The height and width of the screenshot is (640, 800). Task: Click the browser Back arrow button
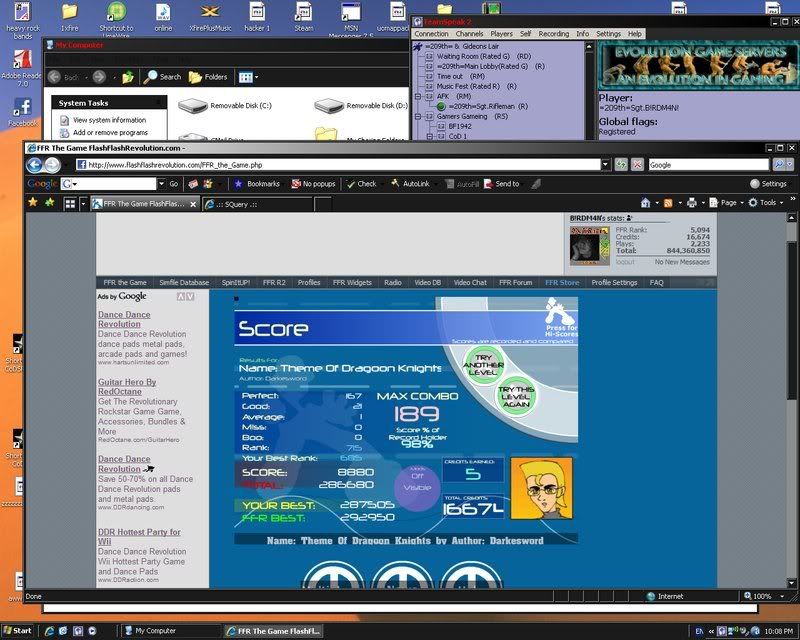coord(35,164)
